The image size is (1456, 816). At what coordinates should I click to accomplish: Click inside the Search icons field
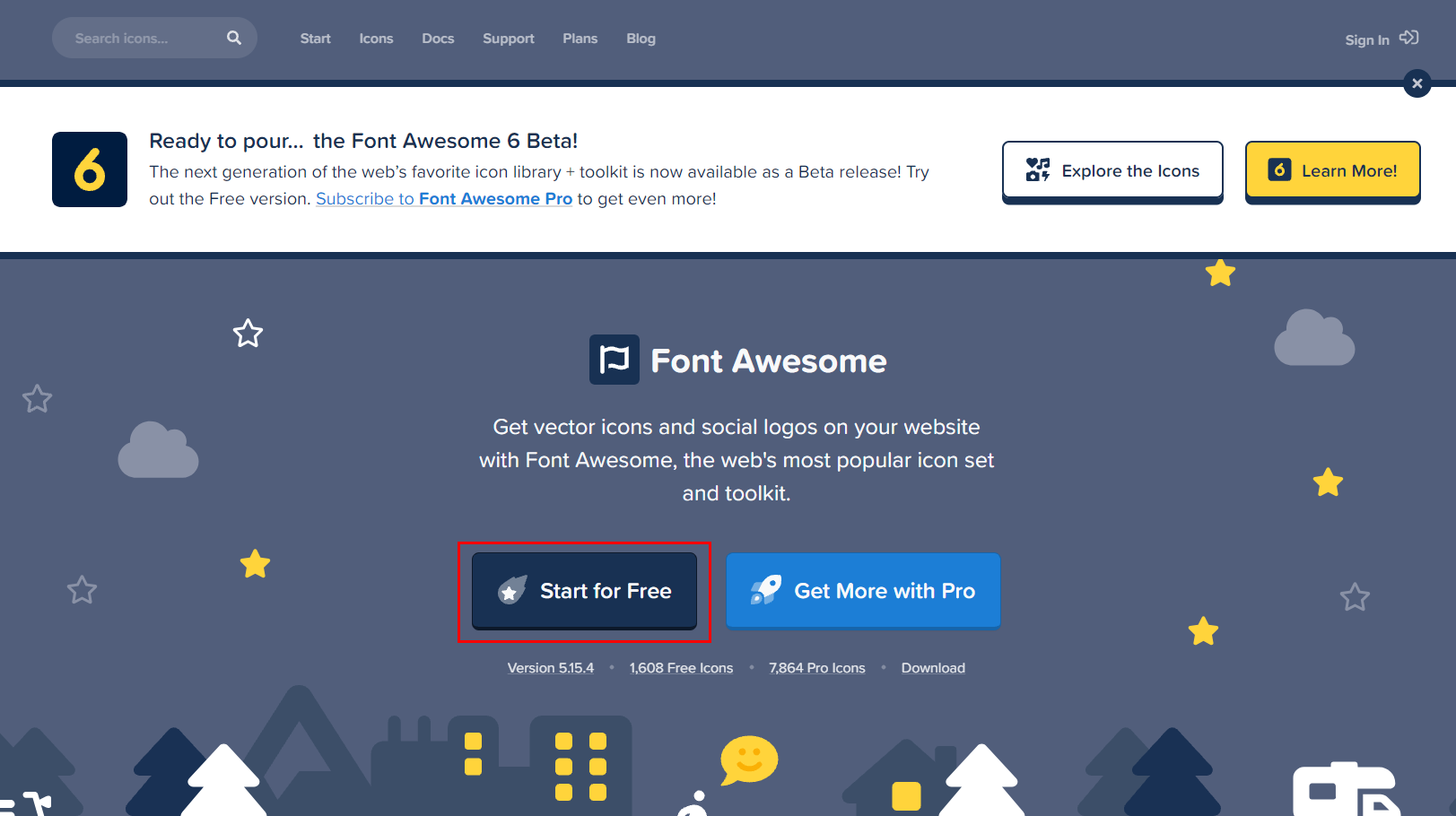click(135, 38)
